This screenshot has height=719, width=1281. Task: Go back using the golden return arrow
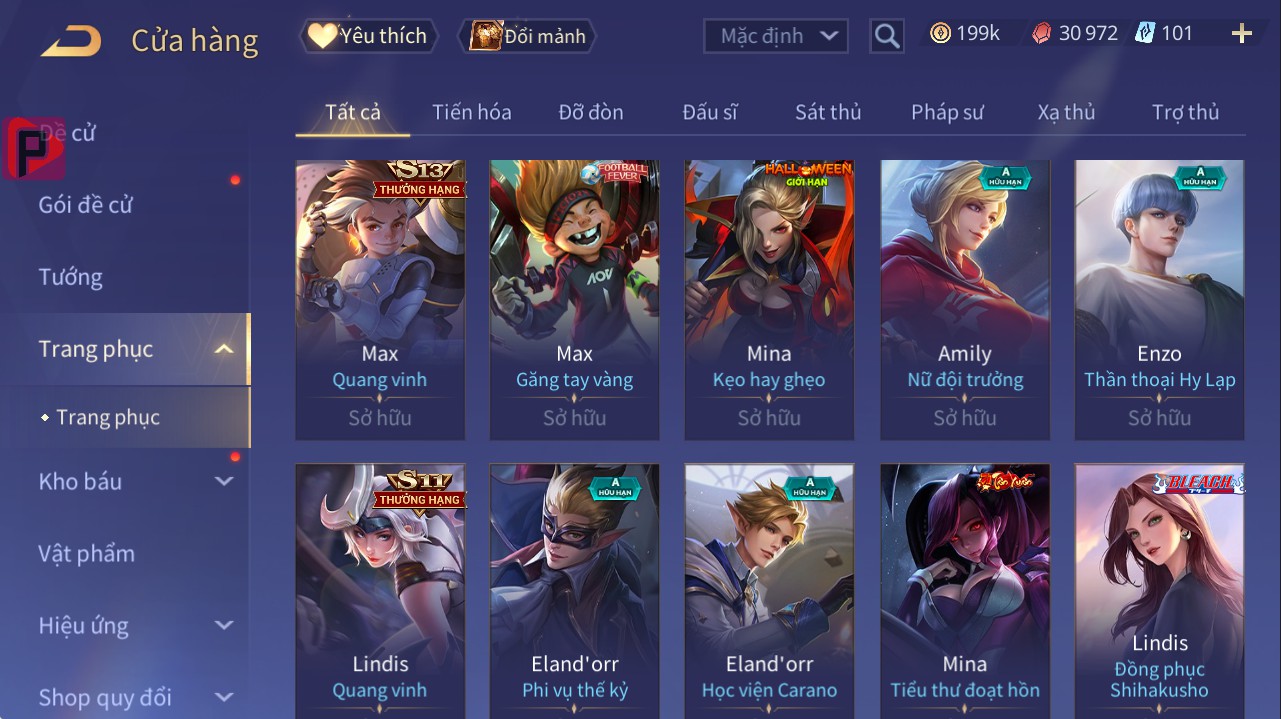tap(70, 40)
